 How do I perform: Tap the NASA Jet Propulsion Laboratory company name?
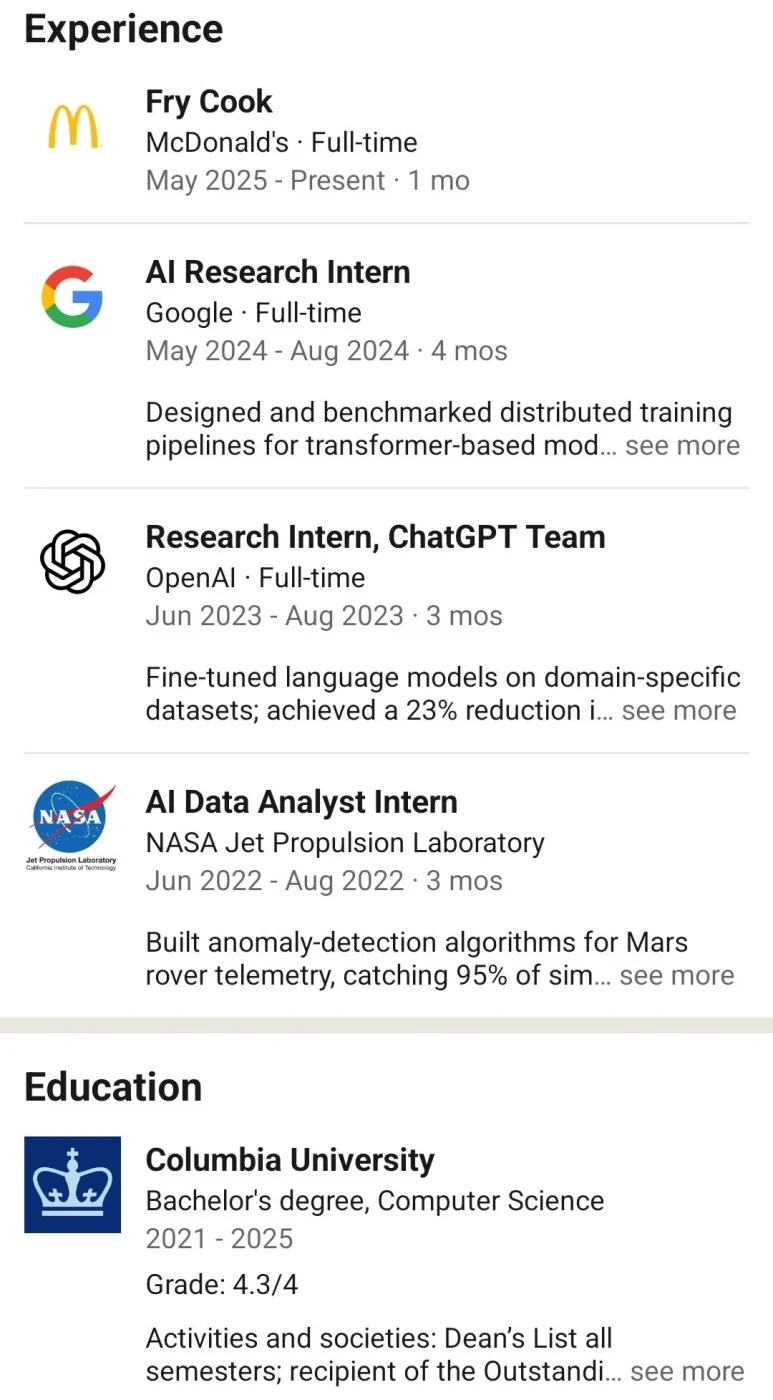(x=345, y=843)
